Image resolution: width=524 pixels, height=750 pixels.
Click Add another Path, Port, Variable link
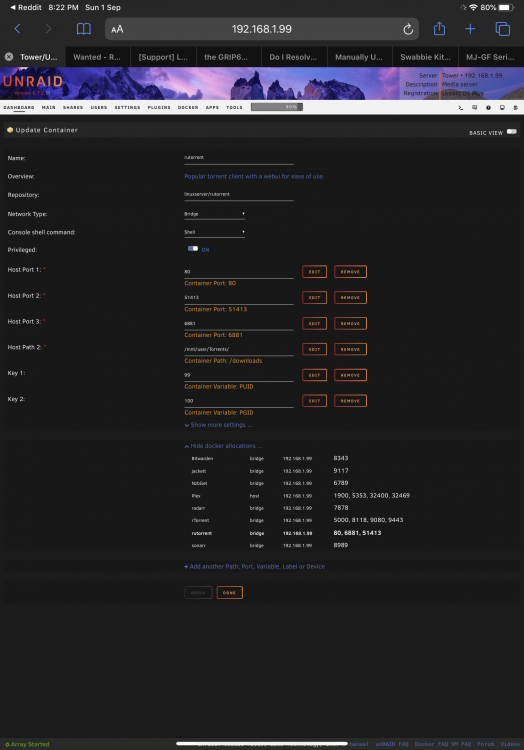[254, 566]
